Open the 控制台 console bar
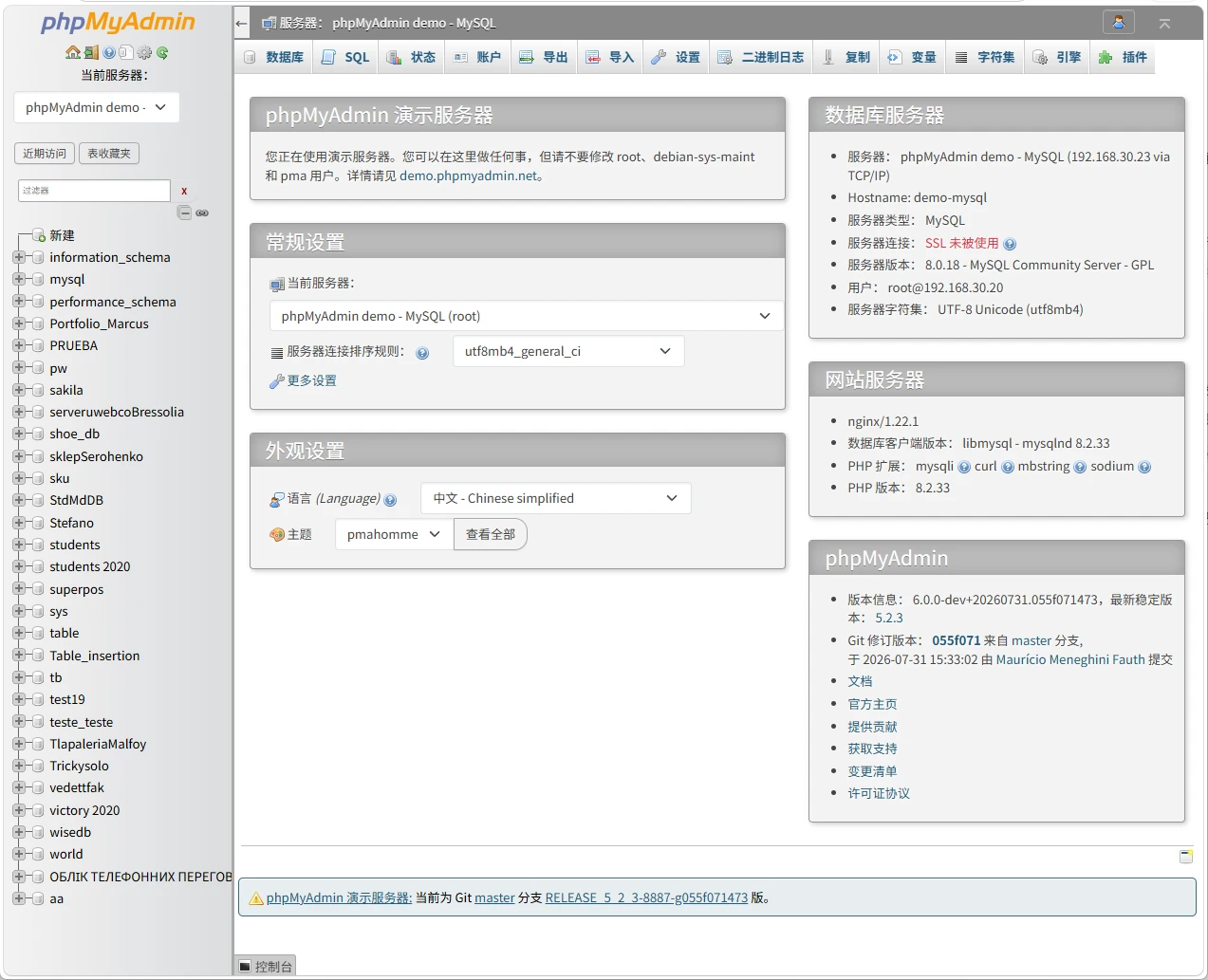Image resolution: width=1208 pixels, height=980 pixels. point(266,967)
